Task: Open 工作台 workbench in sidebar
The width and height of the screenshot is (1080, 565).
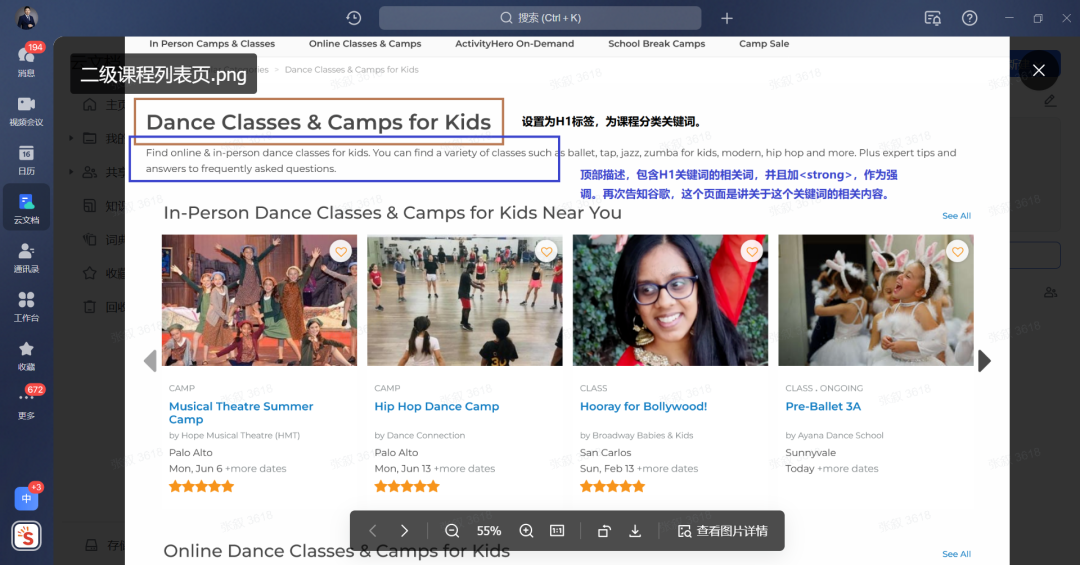Action: pyautogui.click(x=26, y=305)
